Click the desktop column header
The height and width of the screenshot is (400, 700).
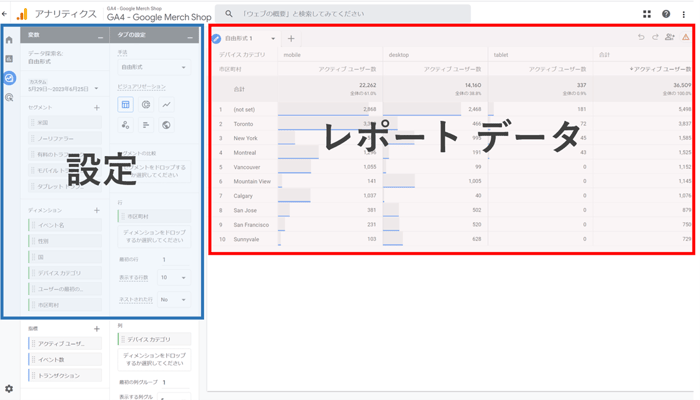pyautogui.click(x=398, y=55)
